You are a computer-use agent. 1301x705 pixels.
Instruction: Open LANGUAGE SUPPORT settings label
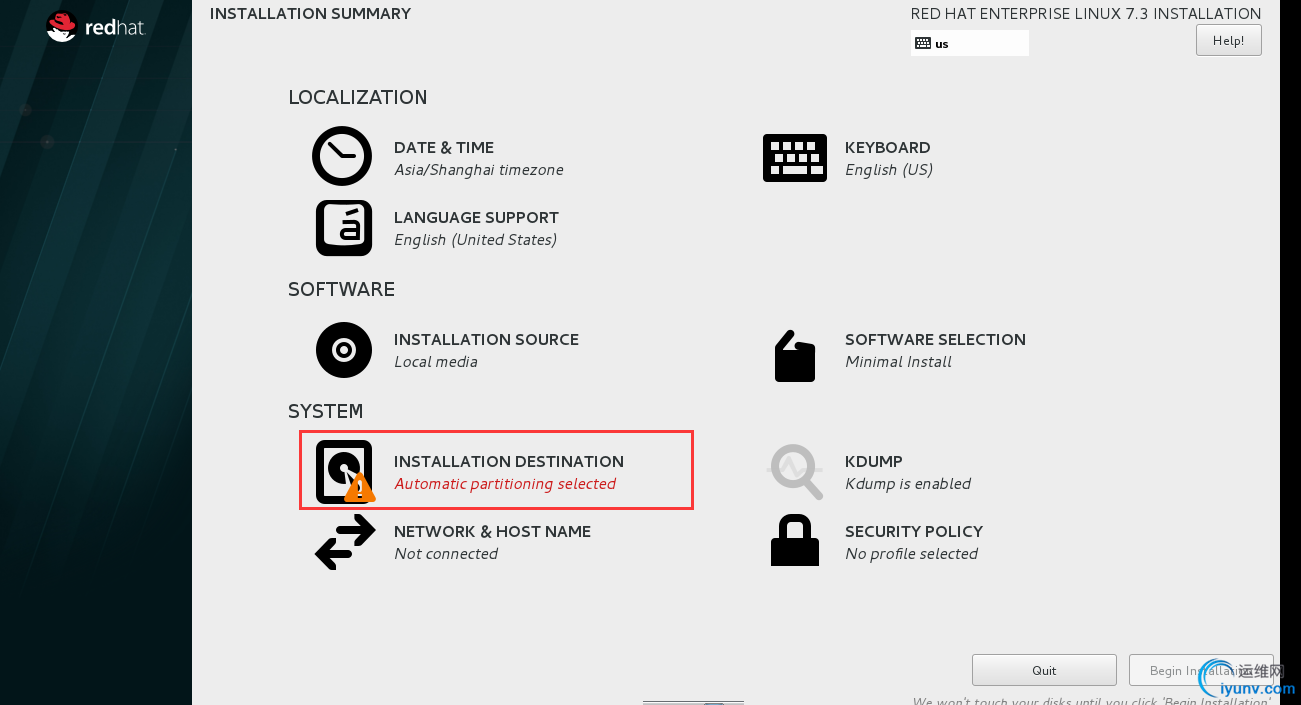click(476, 218)
